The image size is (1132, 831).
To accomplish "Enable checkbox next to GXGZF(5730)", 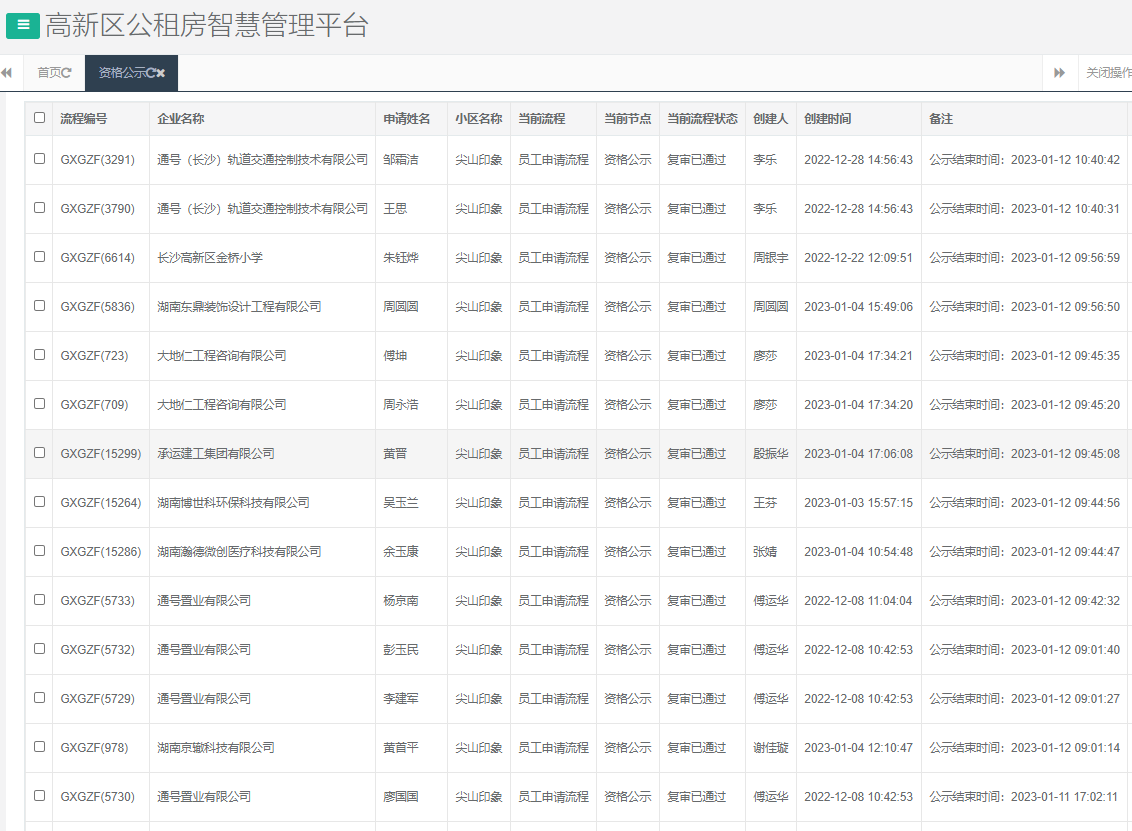I will [x=40, y=796].
